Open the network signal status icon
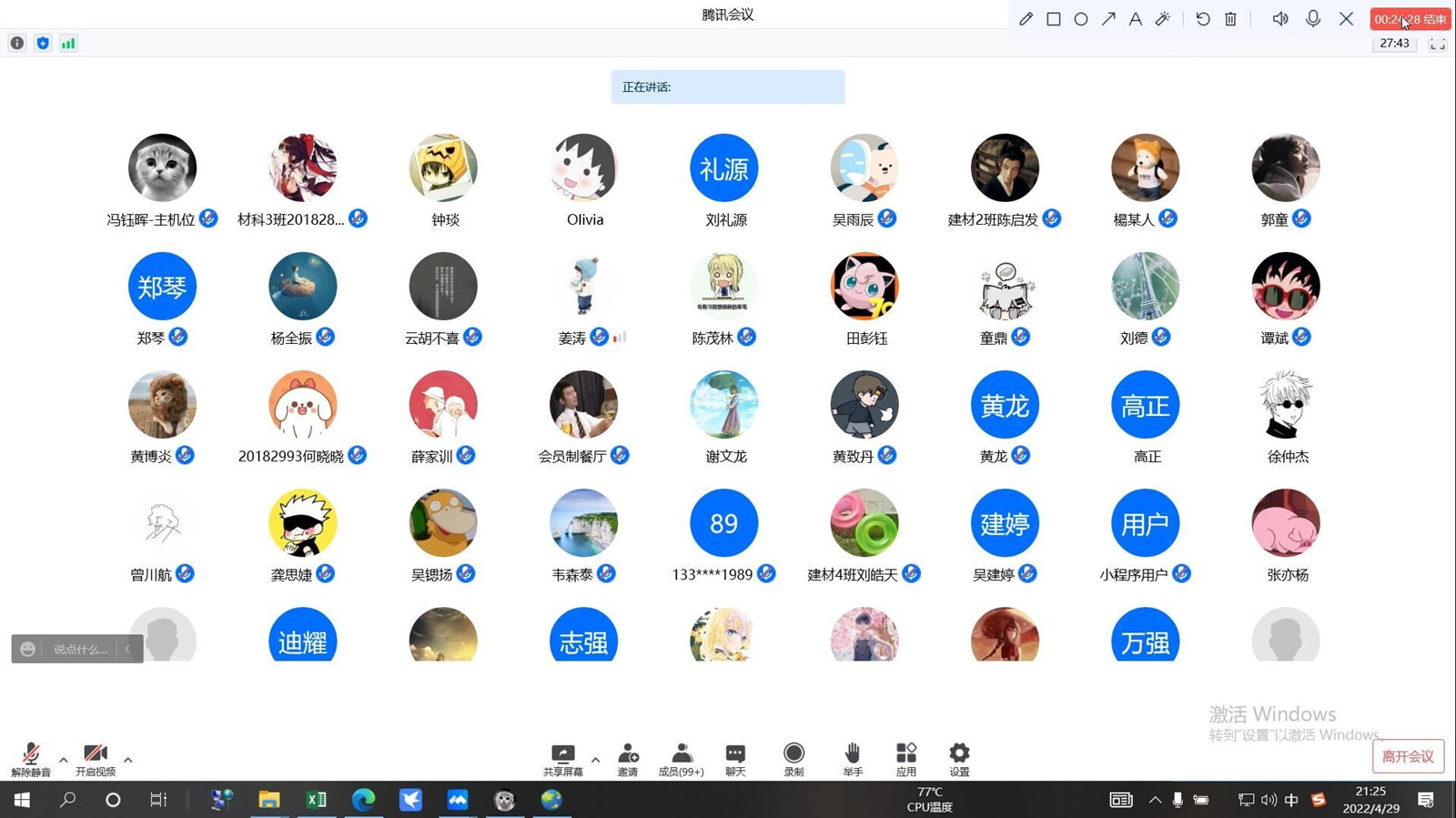This screenshot has width=1456, height=818. point(68,43)
